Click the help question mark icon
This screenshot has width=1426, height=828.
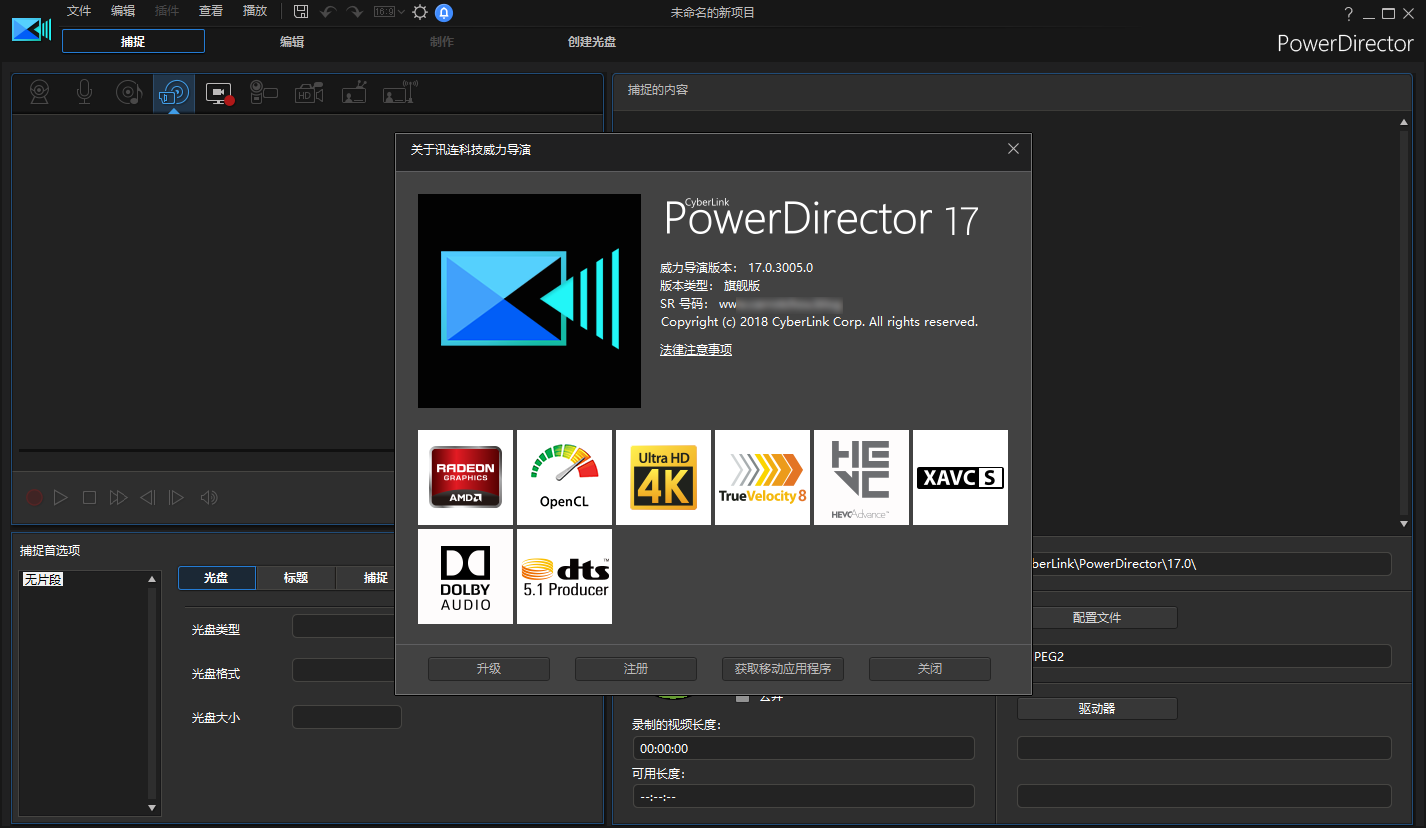(1349, 13)
